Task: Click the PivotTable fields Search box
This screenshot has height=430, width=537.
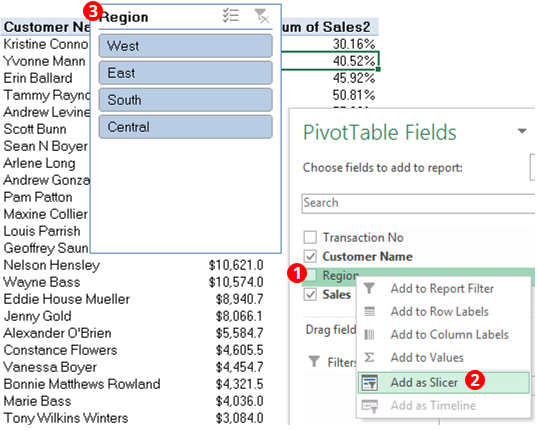Action: [x=418, y=203]
